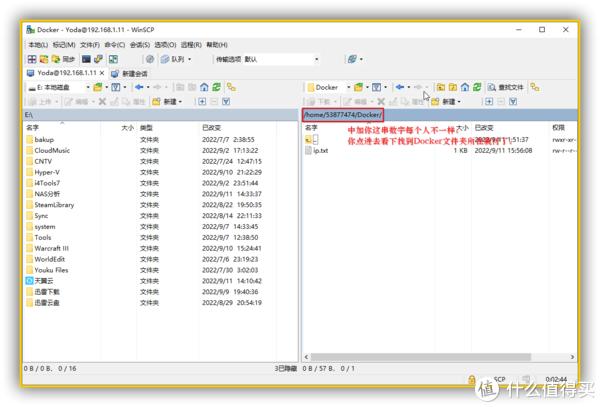Refresh the local panel
The width and height of the screenshot is (600, 407).
[x=217, y=87]
